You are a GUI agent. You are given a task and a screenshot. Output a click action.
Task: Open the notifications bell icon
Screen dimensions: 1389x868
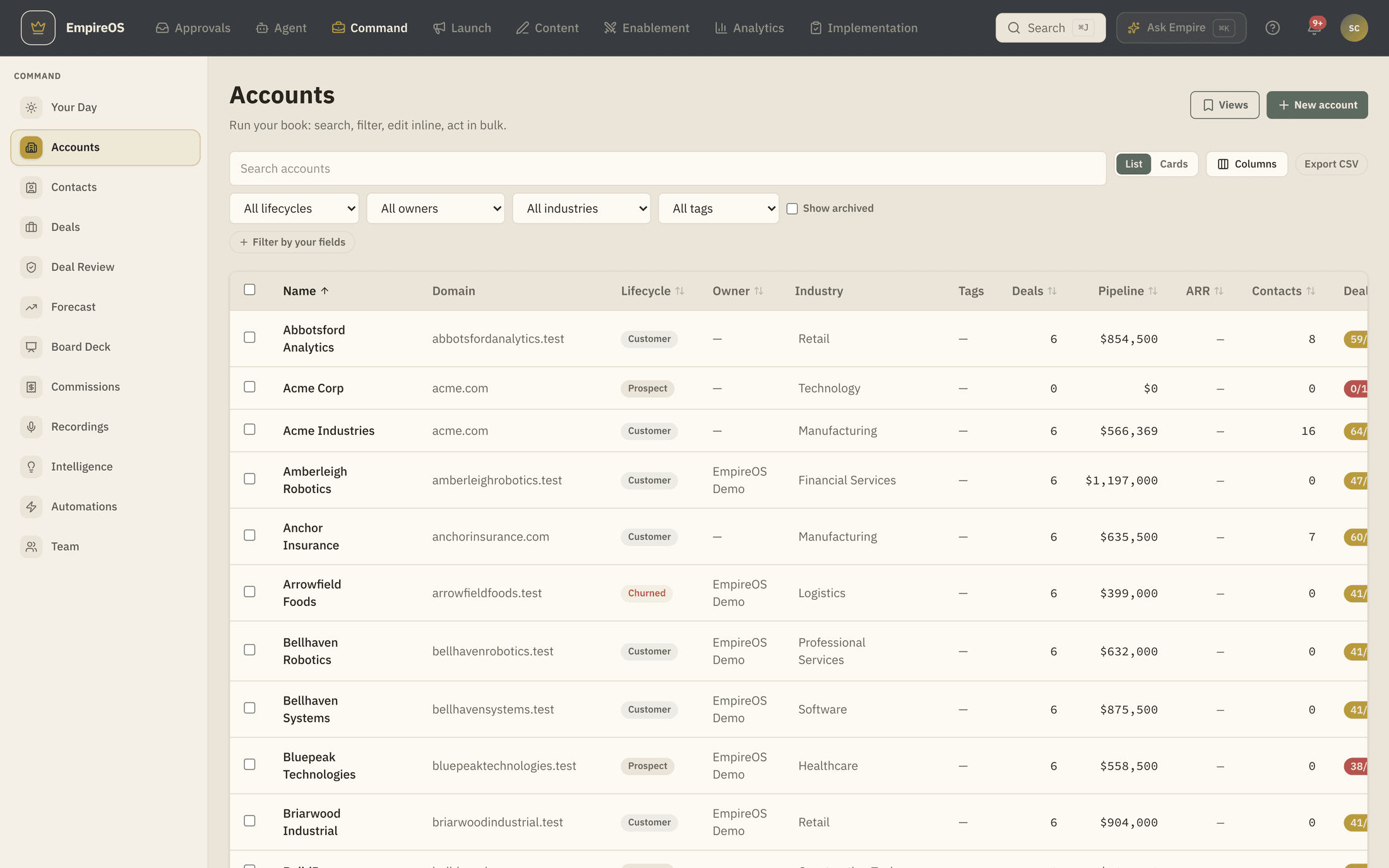click(x=1314, y=28)
